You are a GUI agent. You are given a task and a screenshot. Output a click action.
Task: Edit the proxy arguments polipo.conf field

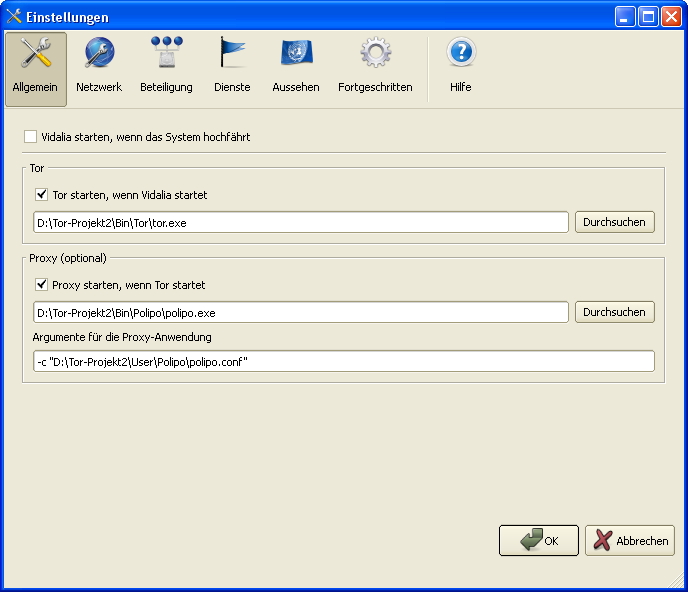point(344,361)
